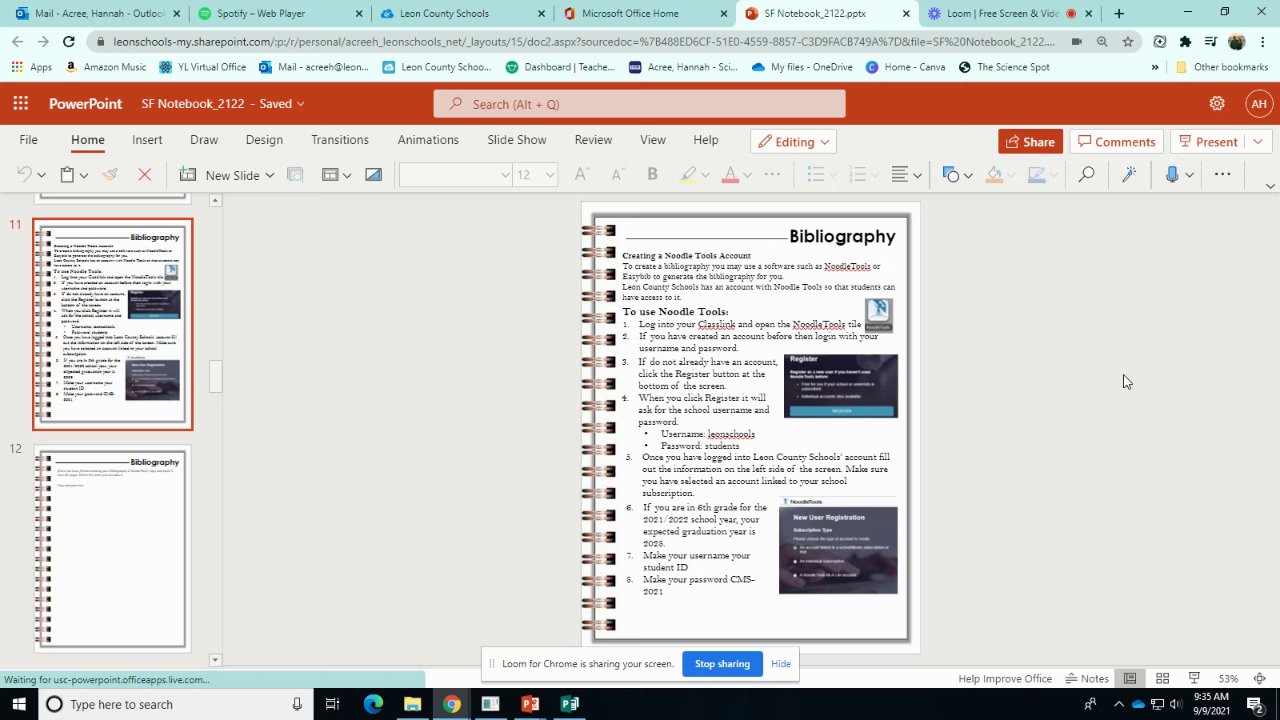Open the Slide Show tab
Viewport: 1280px width, 720px height.
[517, 140]
